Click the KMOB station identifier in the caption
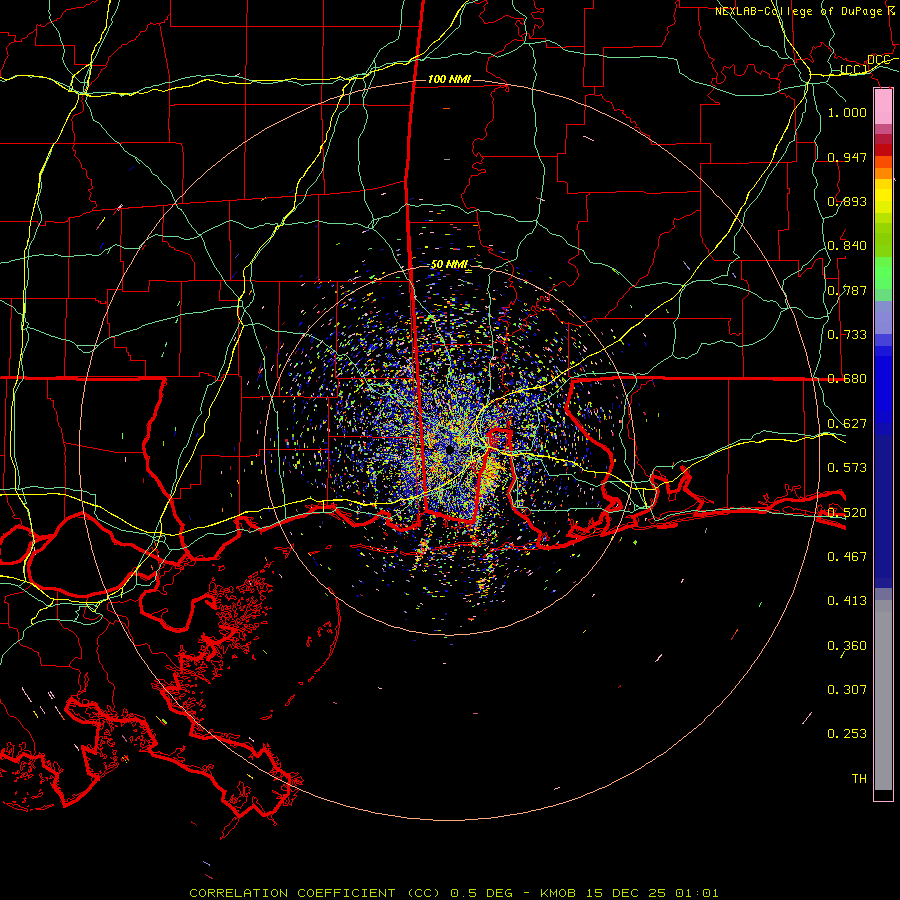The image size is (900, 900). tap(557, 893)
